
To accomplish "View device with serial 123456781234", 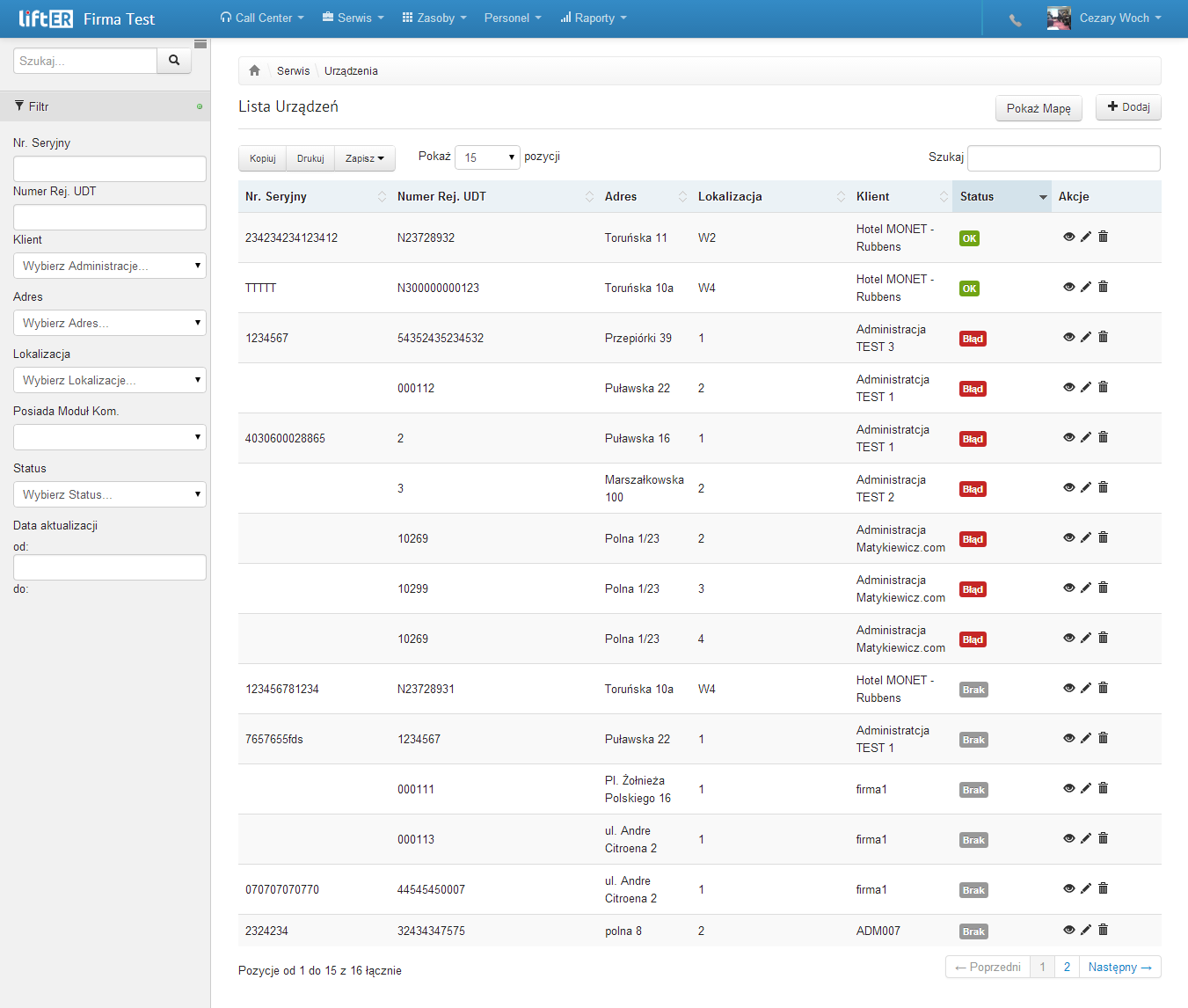I will pyautogui.click(x=1069, y=688).
